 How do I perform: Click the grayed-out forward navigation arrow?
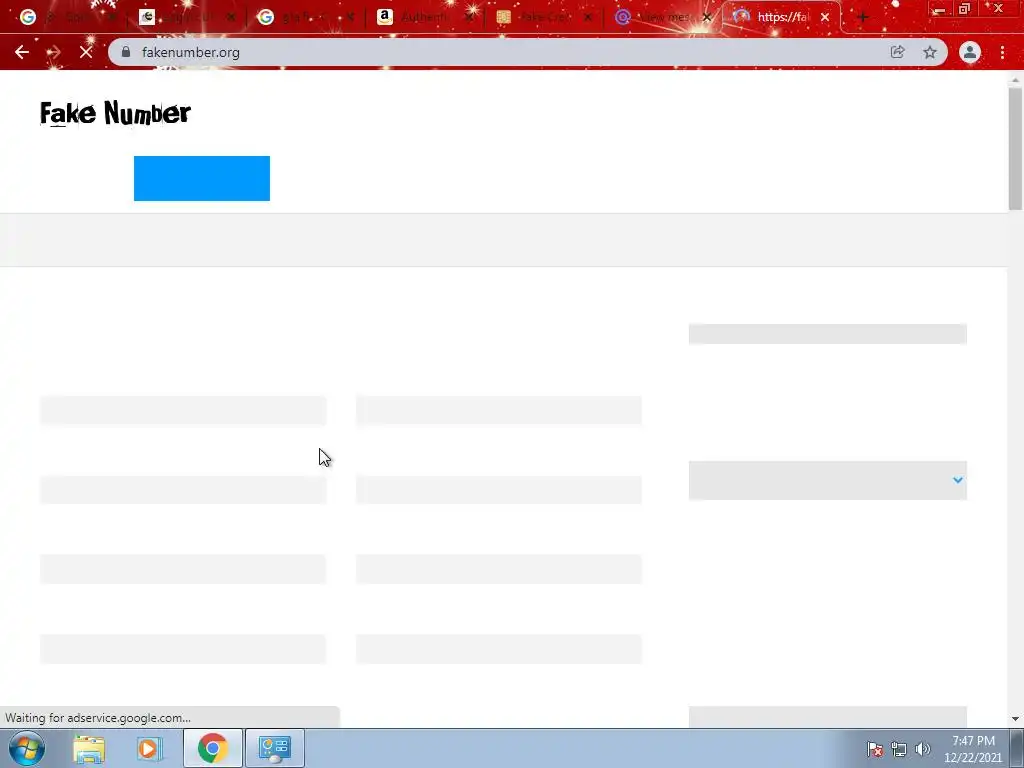pos(54,52)
